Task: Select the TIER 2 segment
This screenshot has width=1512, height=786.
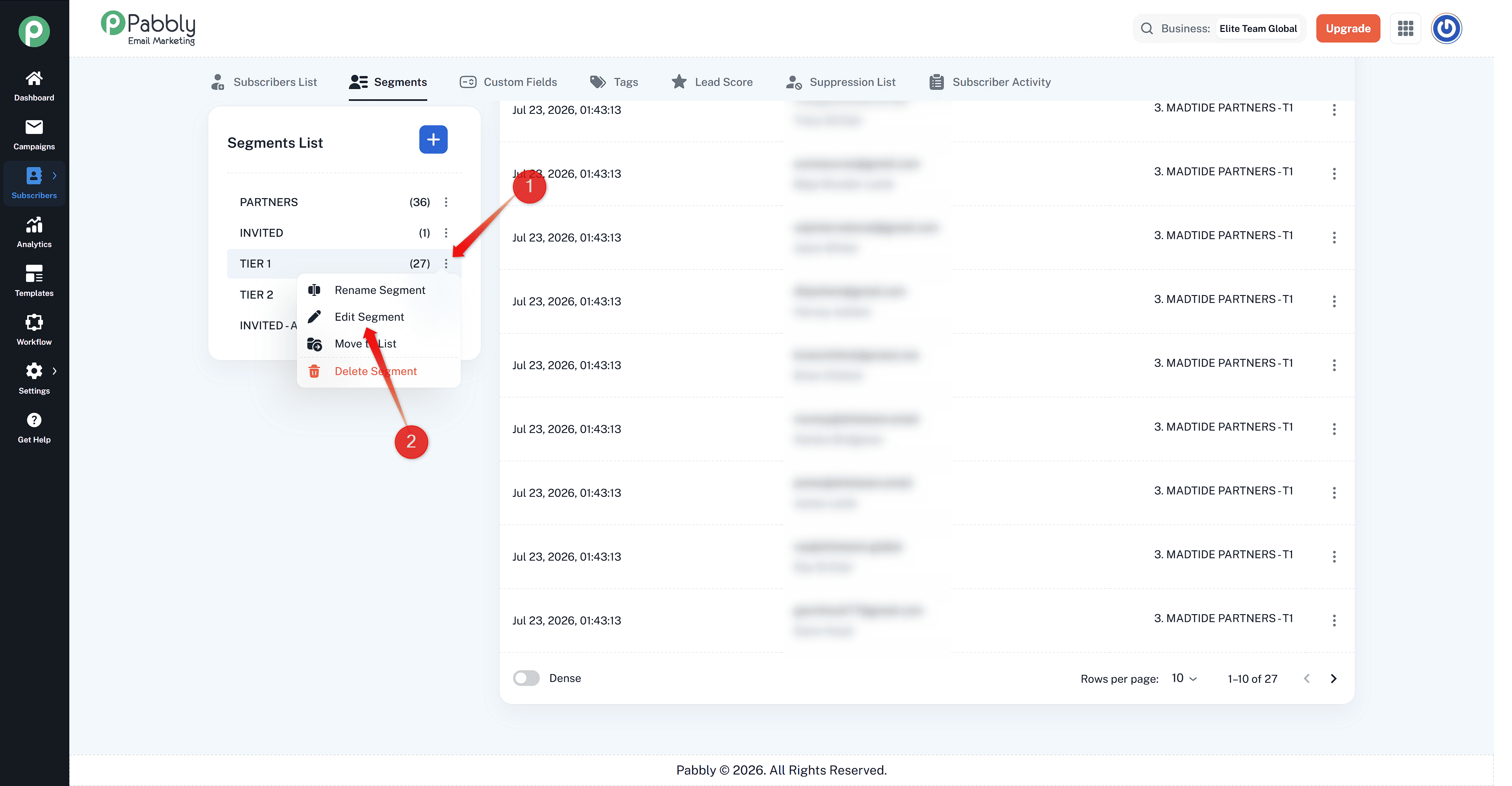Action: 256,294
